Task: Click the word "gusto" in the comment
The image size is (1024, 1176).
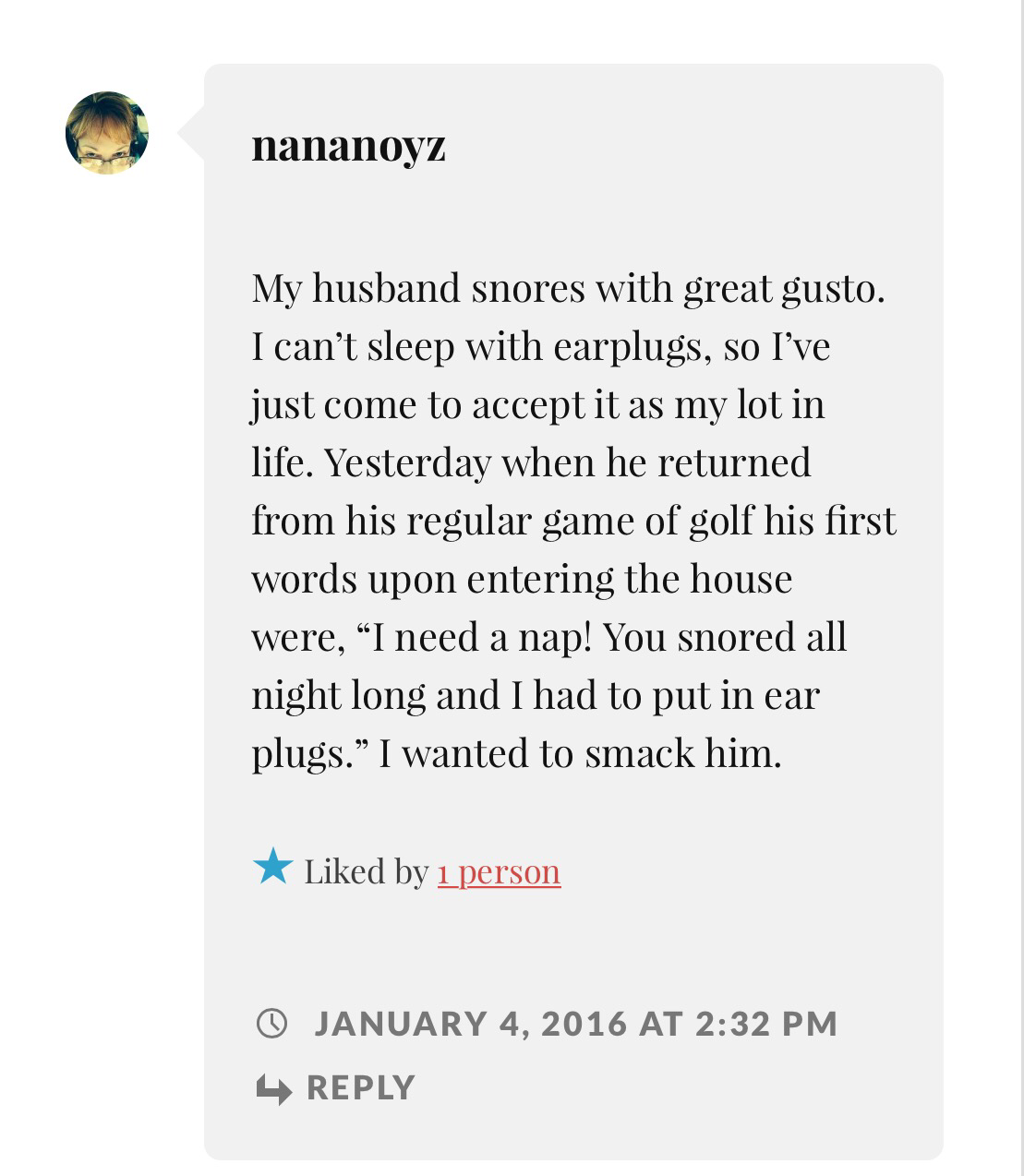Action: 829,290
